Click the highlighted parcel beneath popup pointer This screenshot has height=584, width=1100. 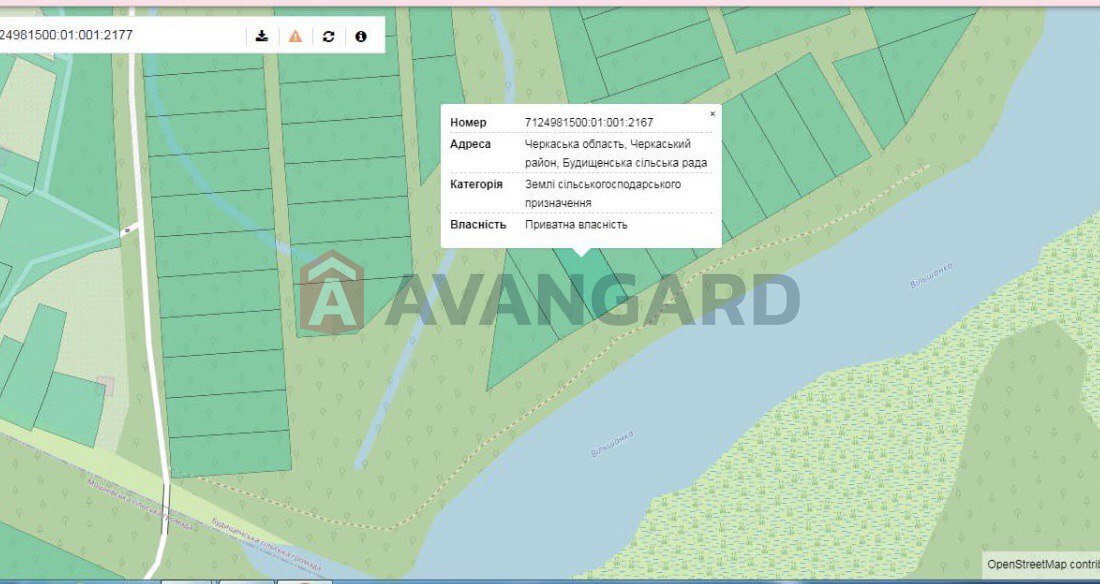point(588,275)
